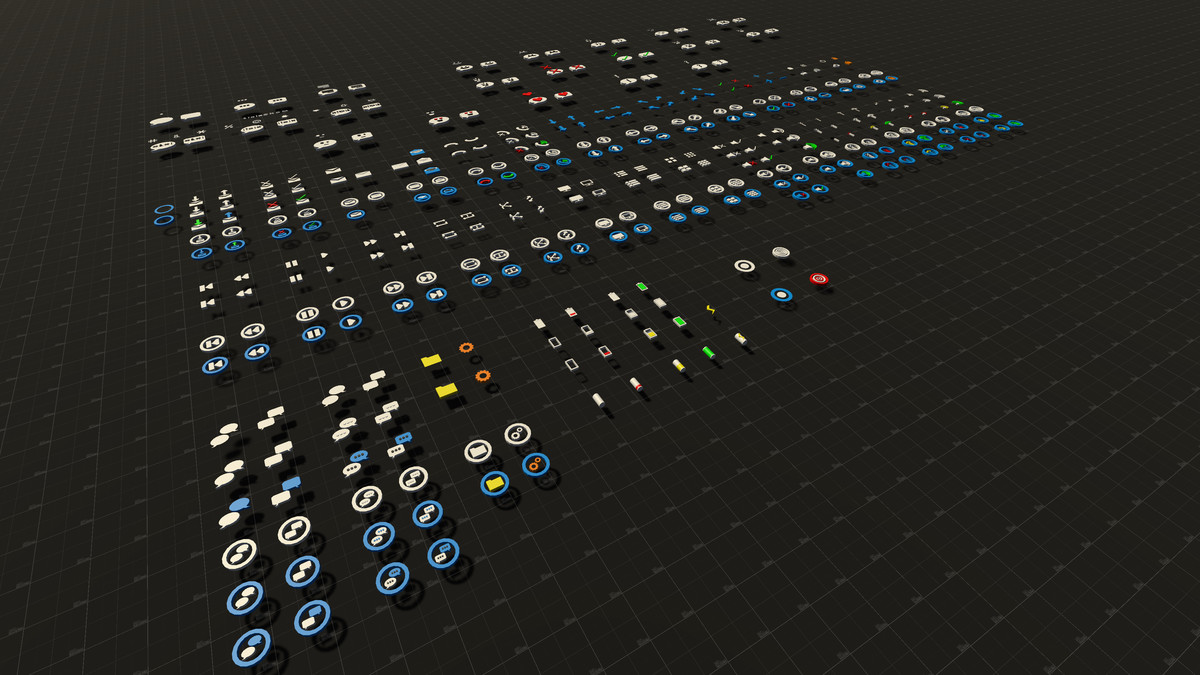This screenshot has width=1200, height=675.
Task: Click the blue-ringed rewind icon
Action: click(257, 352)
